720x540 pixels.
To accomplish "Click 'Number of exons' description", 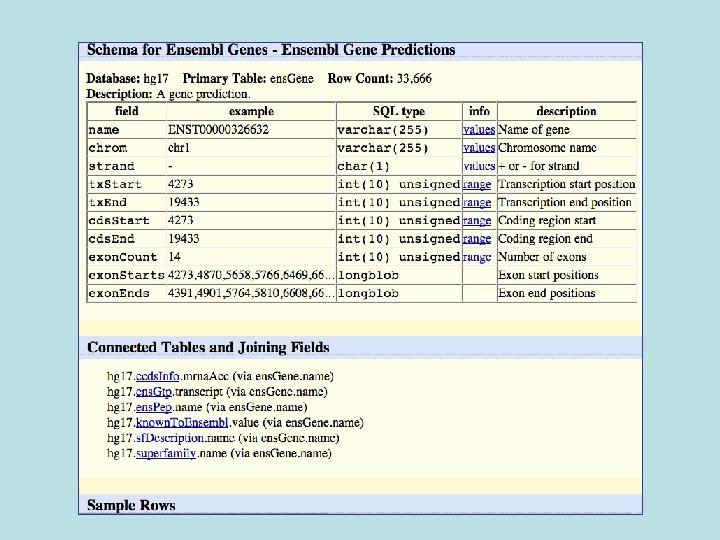I will click(x=542, y=257).
